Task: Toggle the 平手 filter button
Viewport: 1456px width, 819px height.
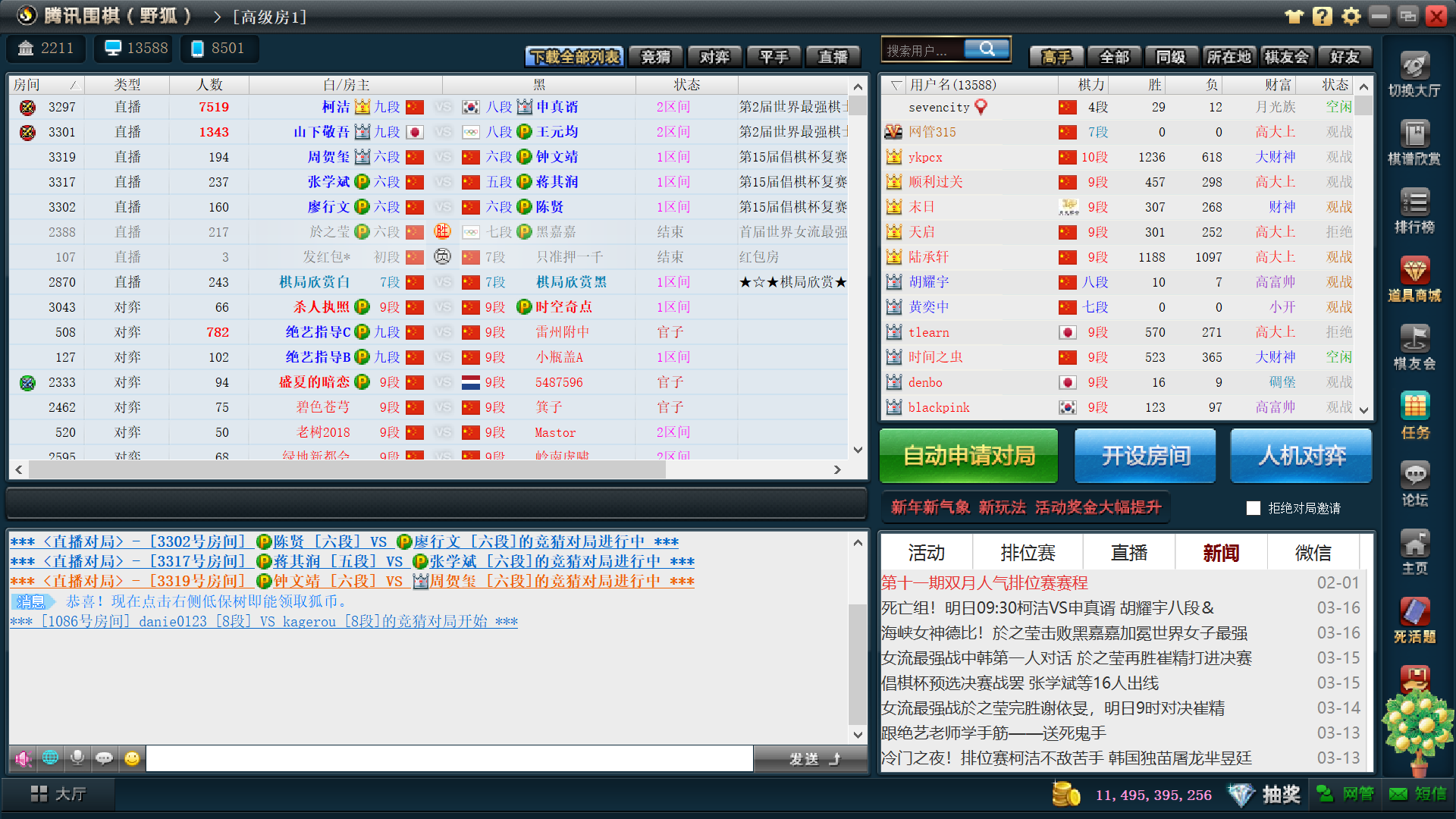Action: [x=773, y=57]
